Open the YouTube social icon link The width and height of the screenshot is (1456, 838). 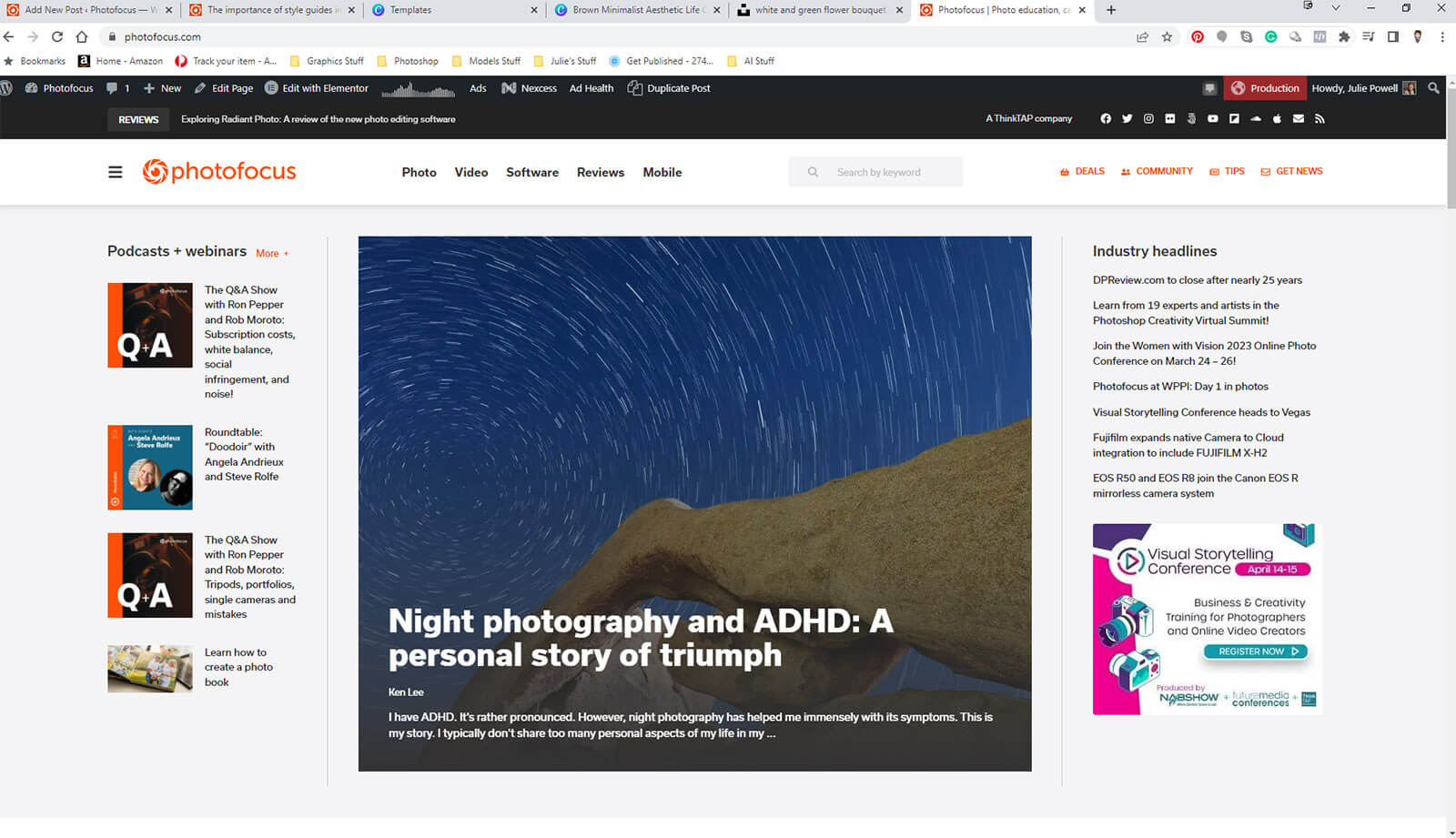[x=1212, y=119]
